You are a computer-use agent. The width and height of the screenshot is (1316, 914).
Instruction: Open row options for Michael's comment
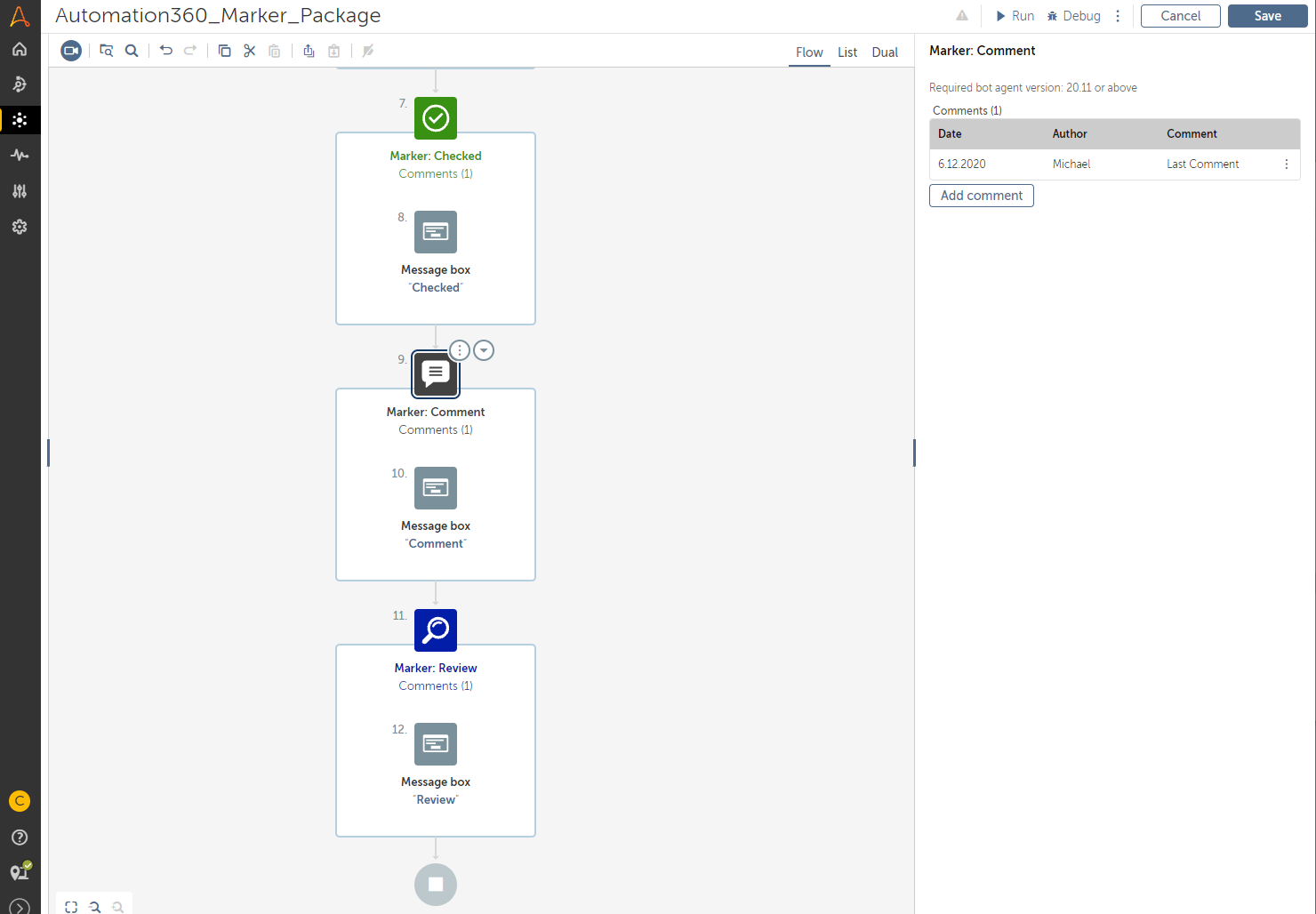pos(1286,164)
